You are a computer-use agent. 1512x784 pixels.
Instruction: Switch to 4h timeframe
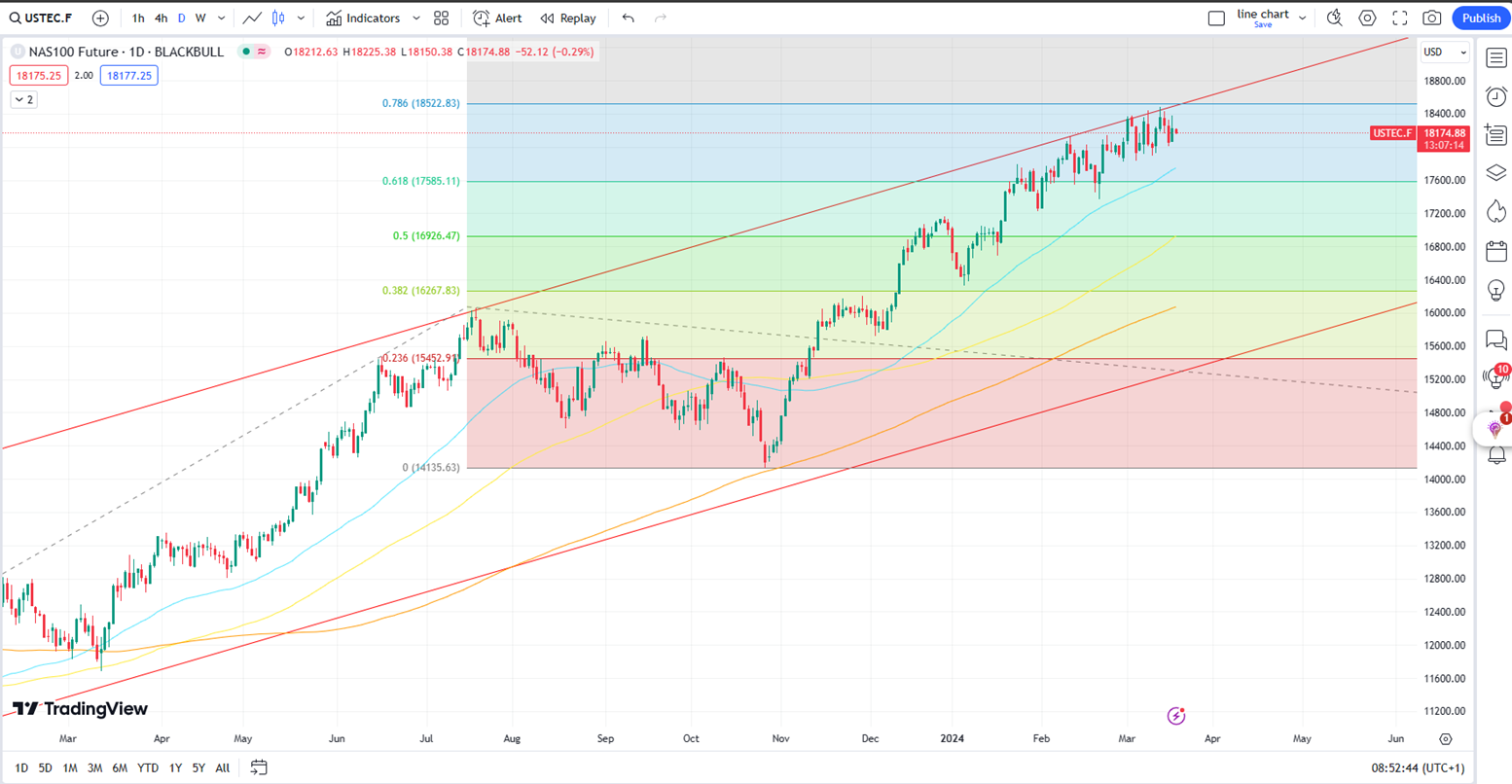click(x=161, y=18)
